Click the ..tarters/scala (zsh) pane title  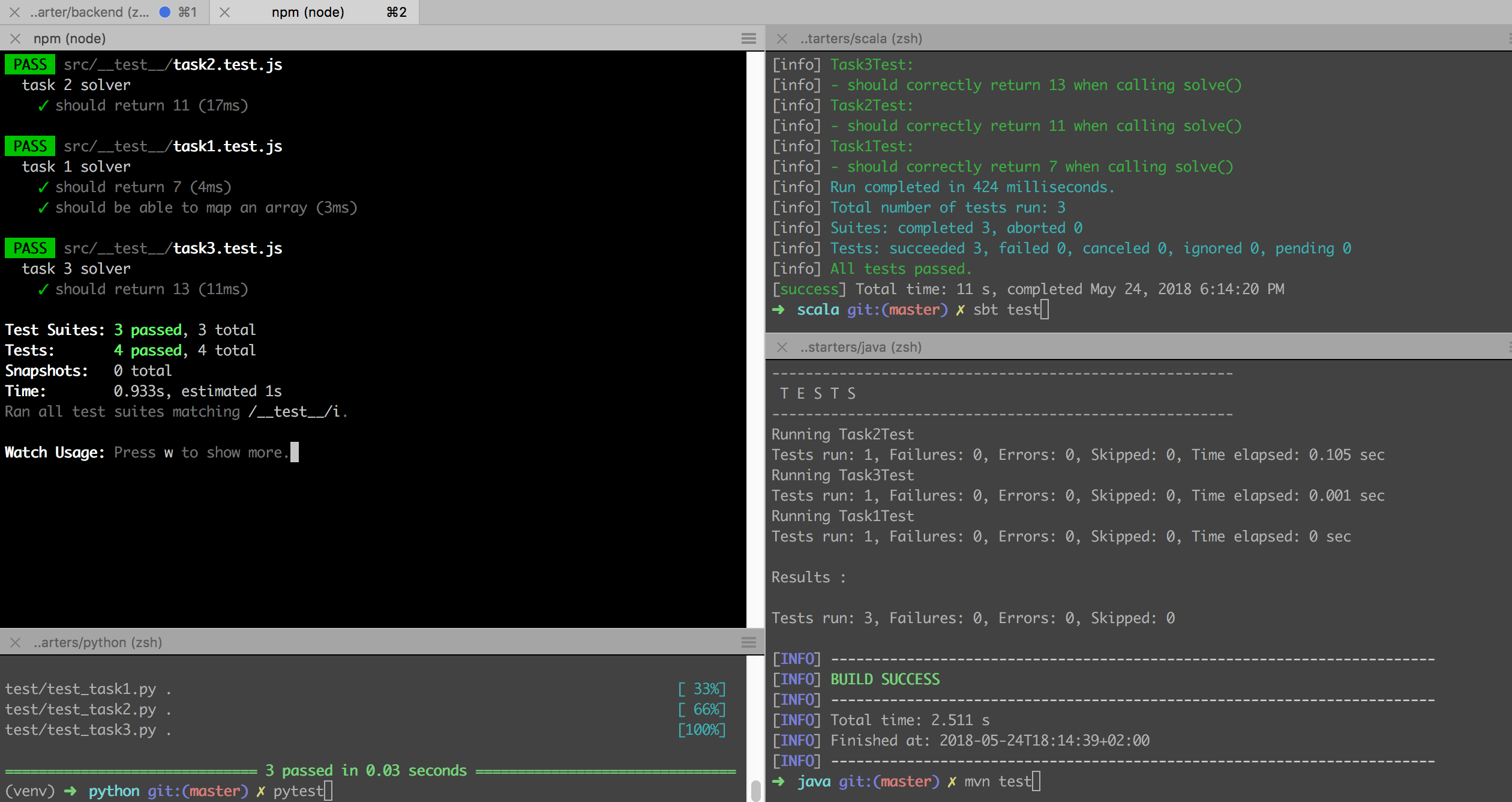pyautogui.click(x=861, y=38)
